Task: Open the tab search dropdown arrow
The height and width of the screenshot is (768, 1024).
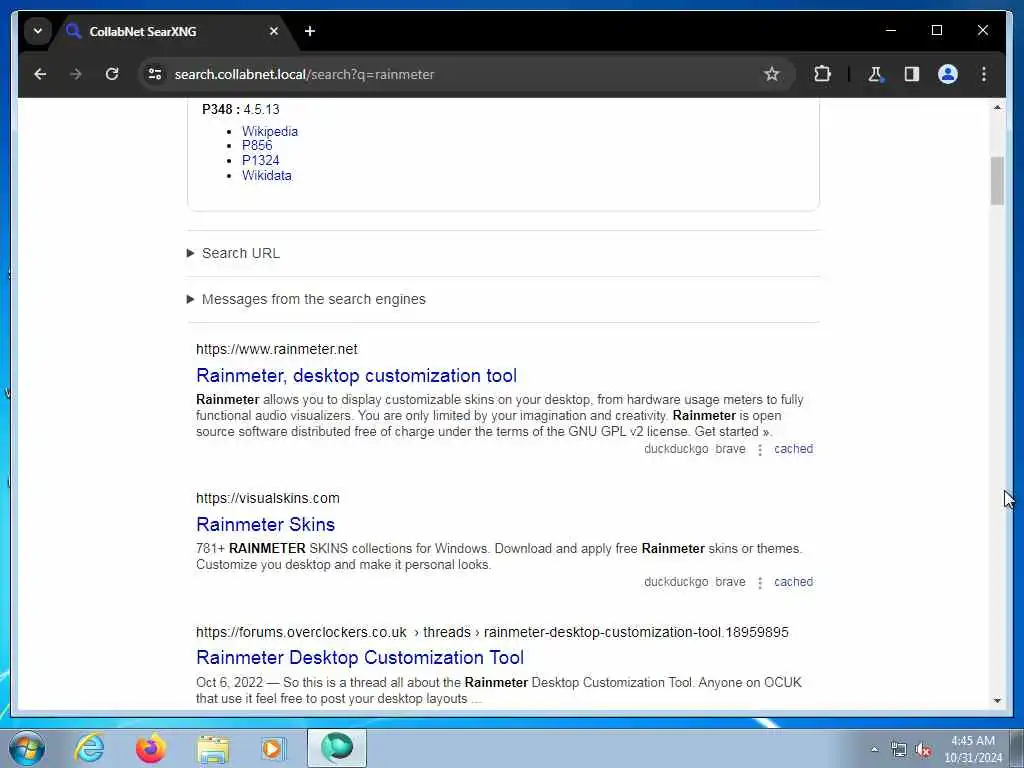Action: click(38, 31)
